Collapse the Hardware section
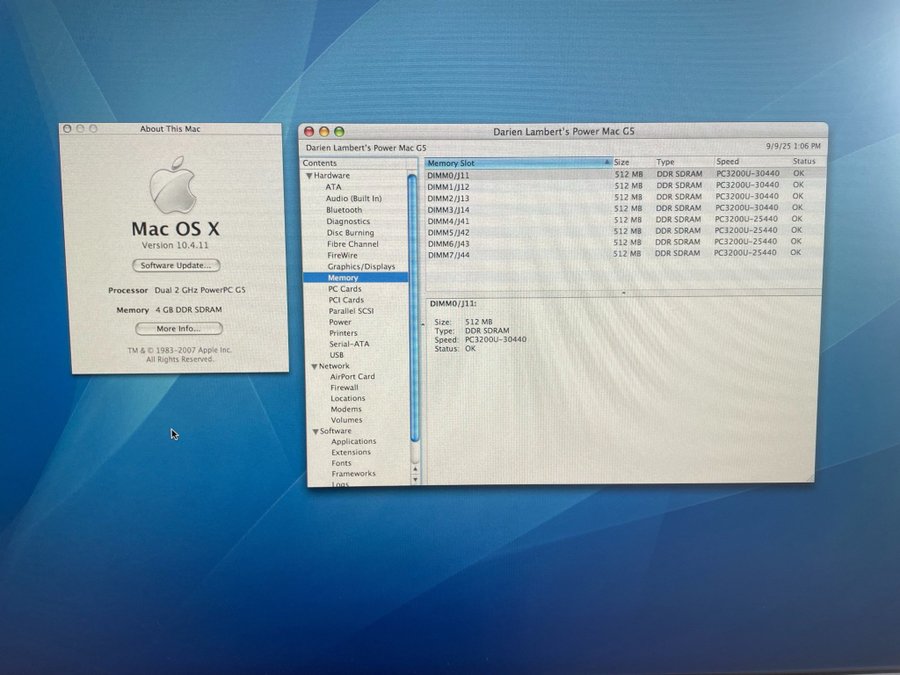This screenshot has width=900, height=675. pyautogui.click(x=310, y=176)
